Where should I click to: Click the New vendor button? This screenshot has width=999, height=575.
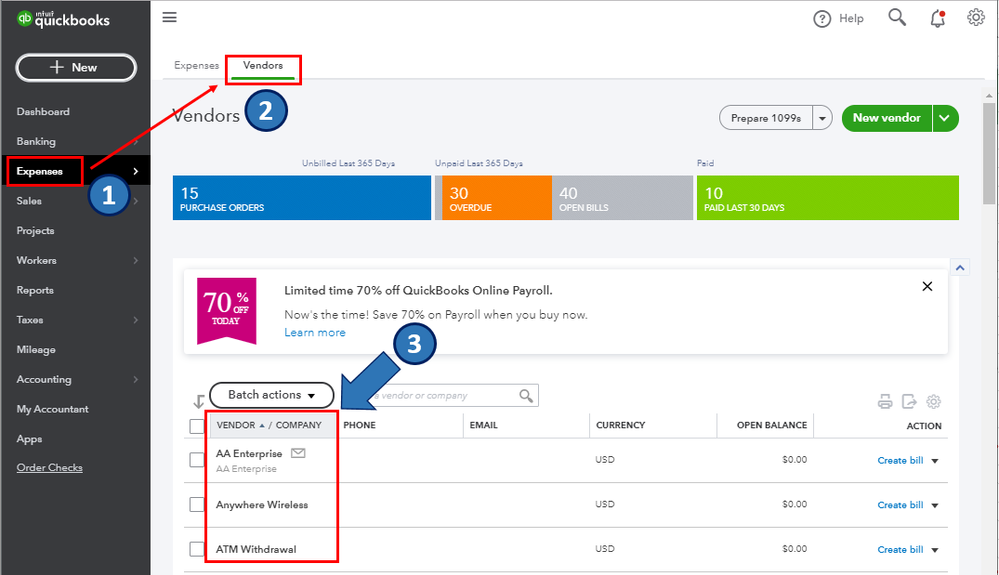(x=887, y=118)
